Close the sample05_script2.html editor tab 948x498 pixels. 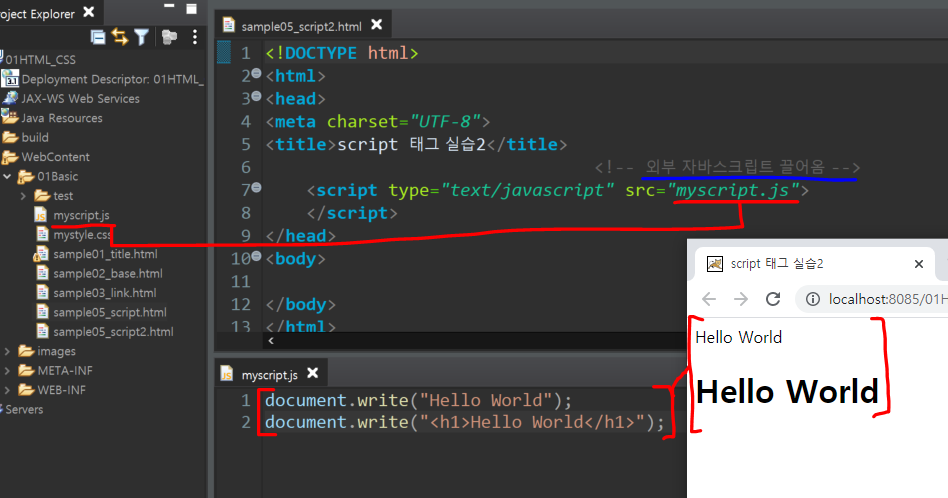(377, 24)
